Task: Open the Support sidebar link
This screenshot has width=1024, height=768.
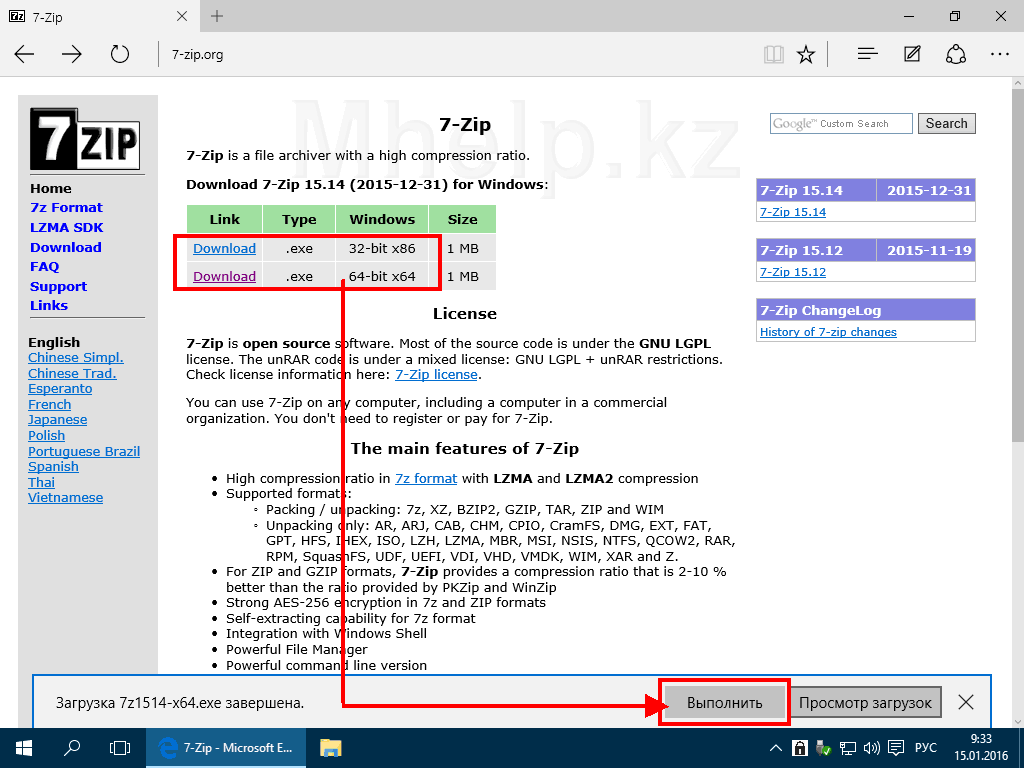Action: [x=58, y=286]
